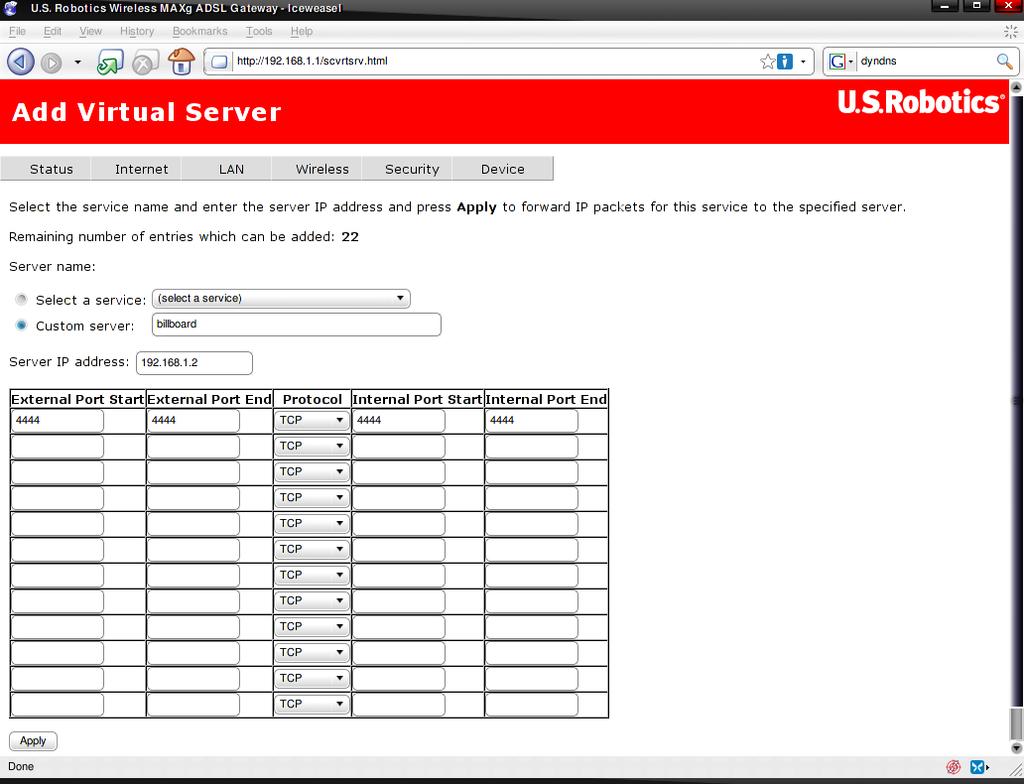
Task: Click the browser Back arrow button
Action: point(20,62)
